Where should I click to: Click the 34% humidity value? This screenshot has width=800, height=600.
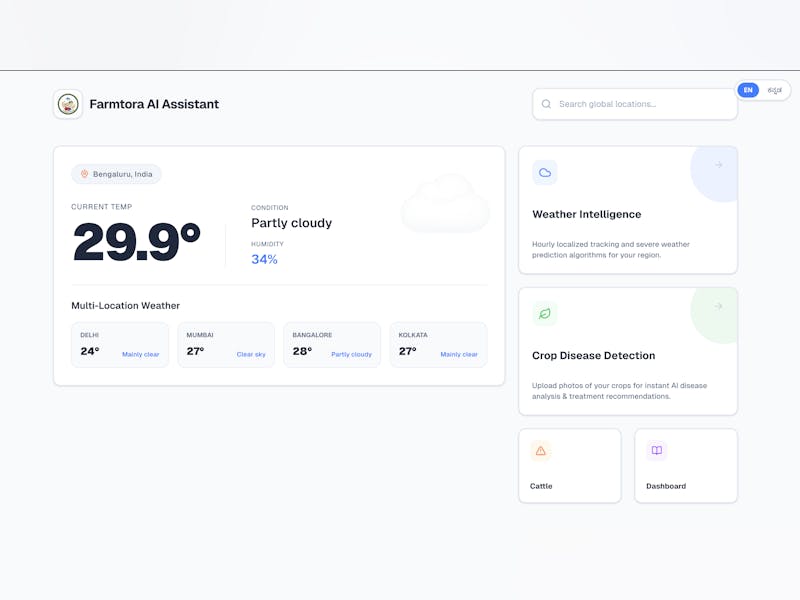click(x=264, y=259)
